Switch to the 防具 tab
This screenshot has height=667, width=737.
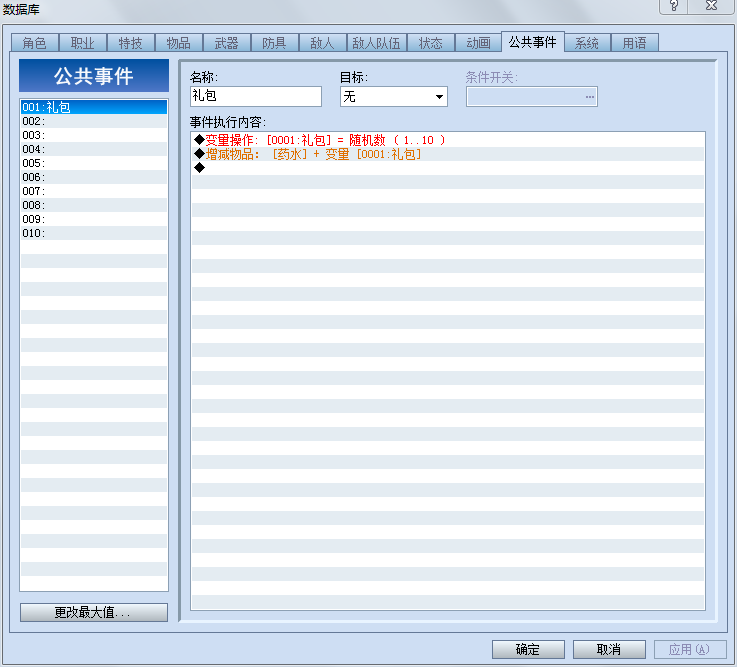point(274,43)
